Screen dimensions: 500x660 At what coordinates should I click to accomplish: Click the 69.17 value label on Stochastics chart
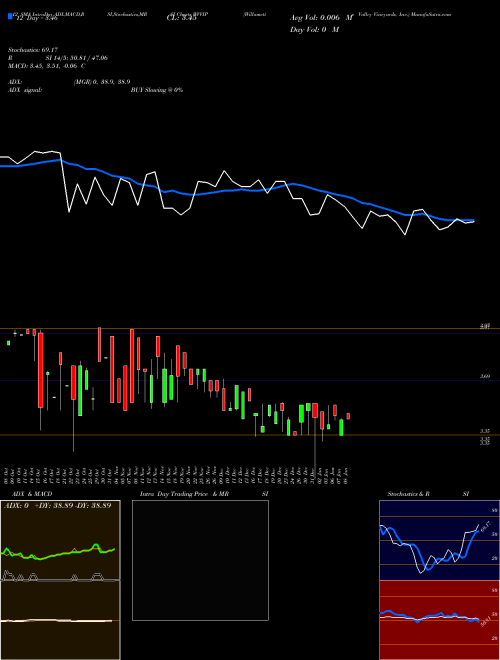[x=485, y=527]
